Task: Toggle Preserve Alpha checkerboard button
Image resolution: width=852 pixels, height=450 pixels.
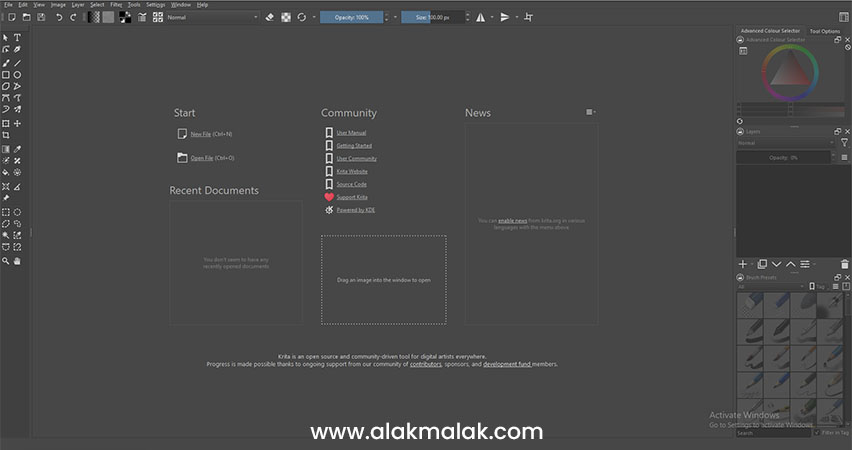Action: tap(286, 17)
